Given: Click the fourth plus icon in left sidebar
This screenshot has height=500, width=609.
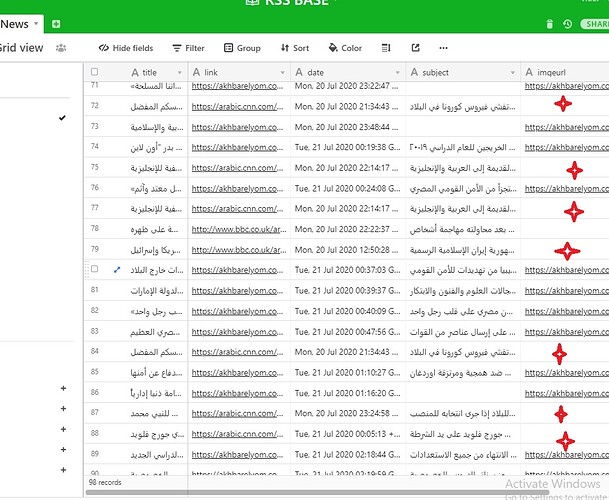Looking at the screenshot, I should point(63,449).
